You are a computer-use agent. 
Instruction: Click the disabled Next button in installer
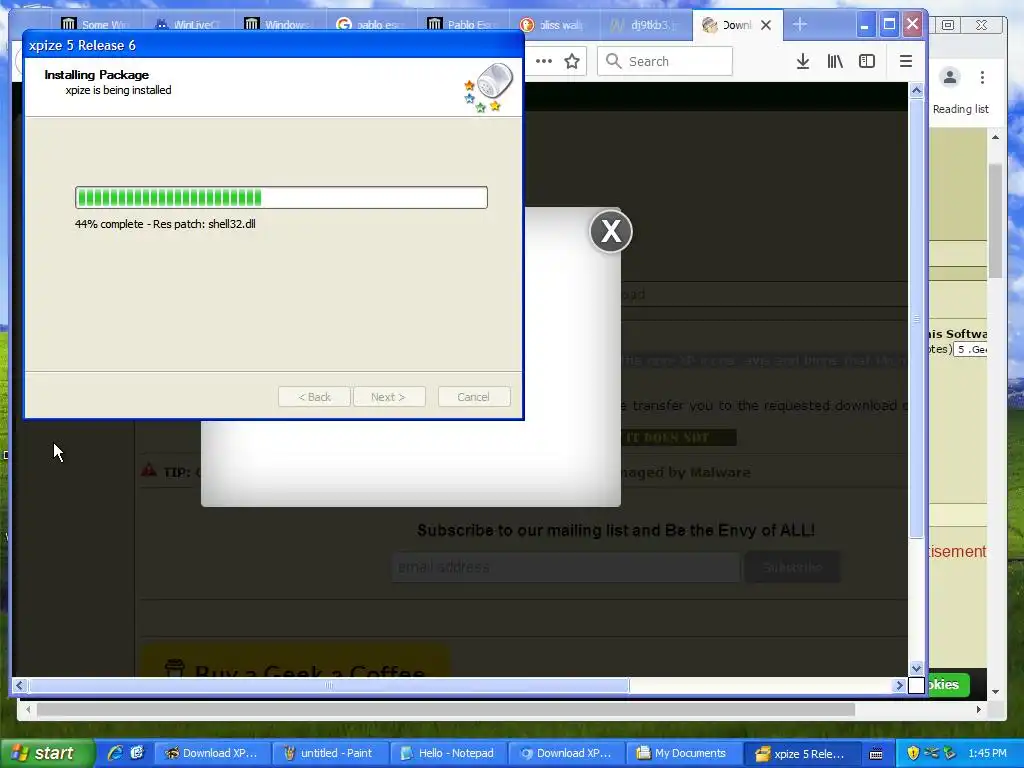tap(389, 396)
